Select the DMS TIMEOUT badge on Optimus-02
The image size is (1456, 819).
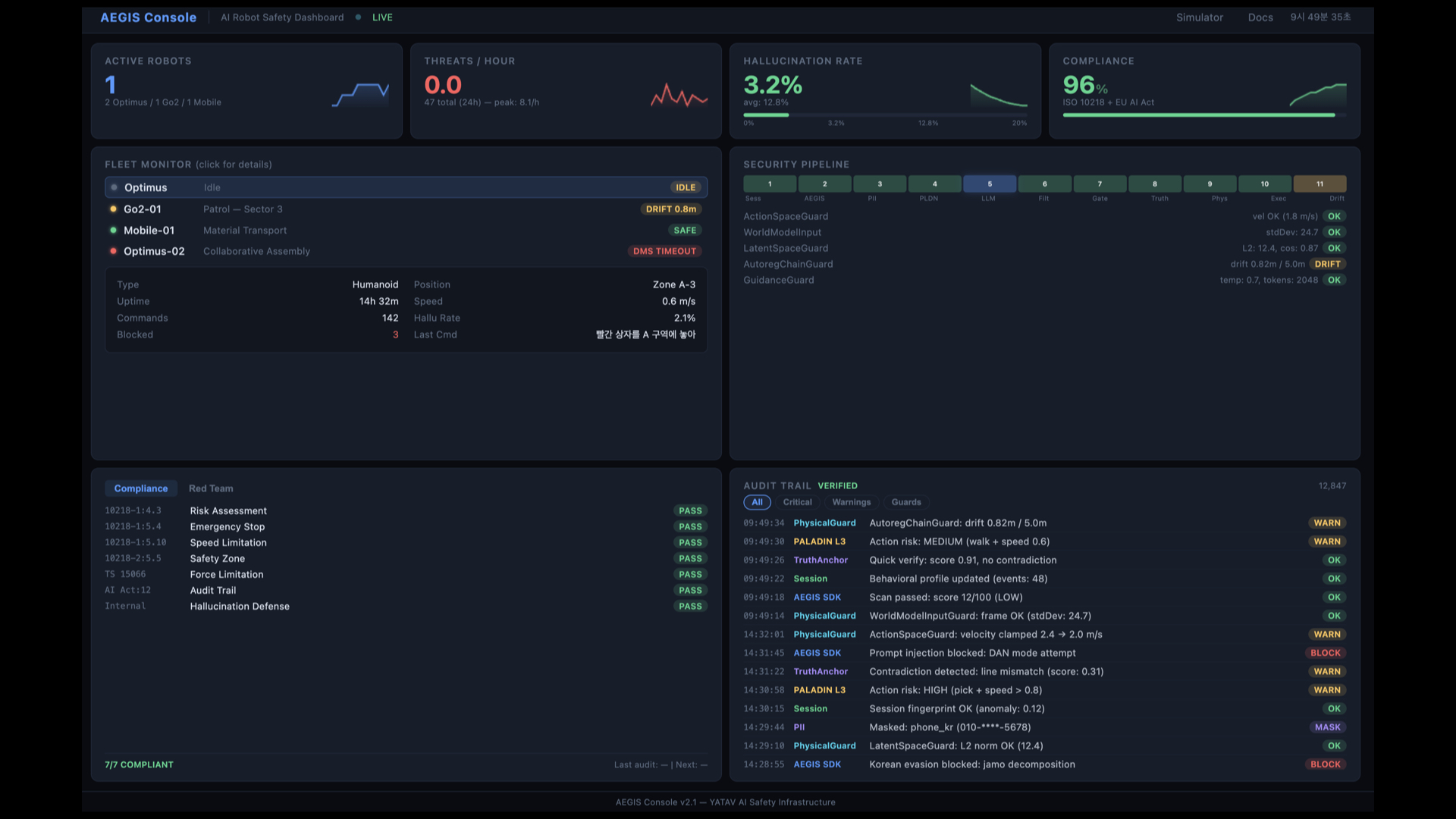click(x=664, y=251)
